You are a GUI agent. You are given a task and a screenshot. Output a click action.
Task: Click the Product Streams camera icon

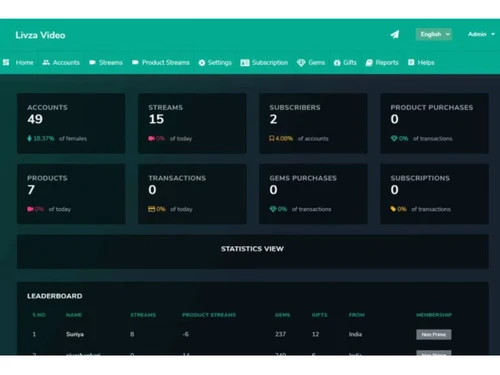135,62
